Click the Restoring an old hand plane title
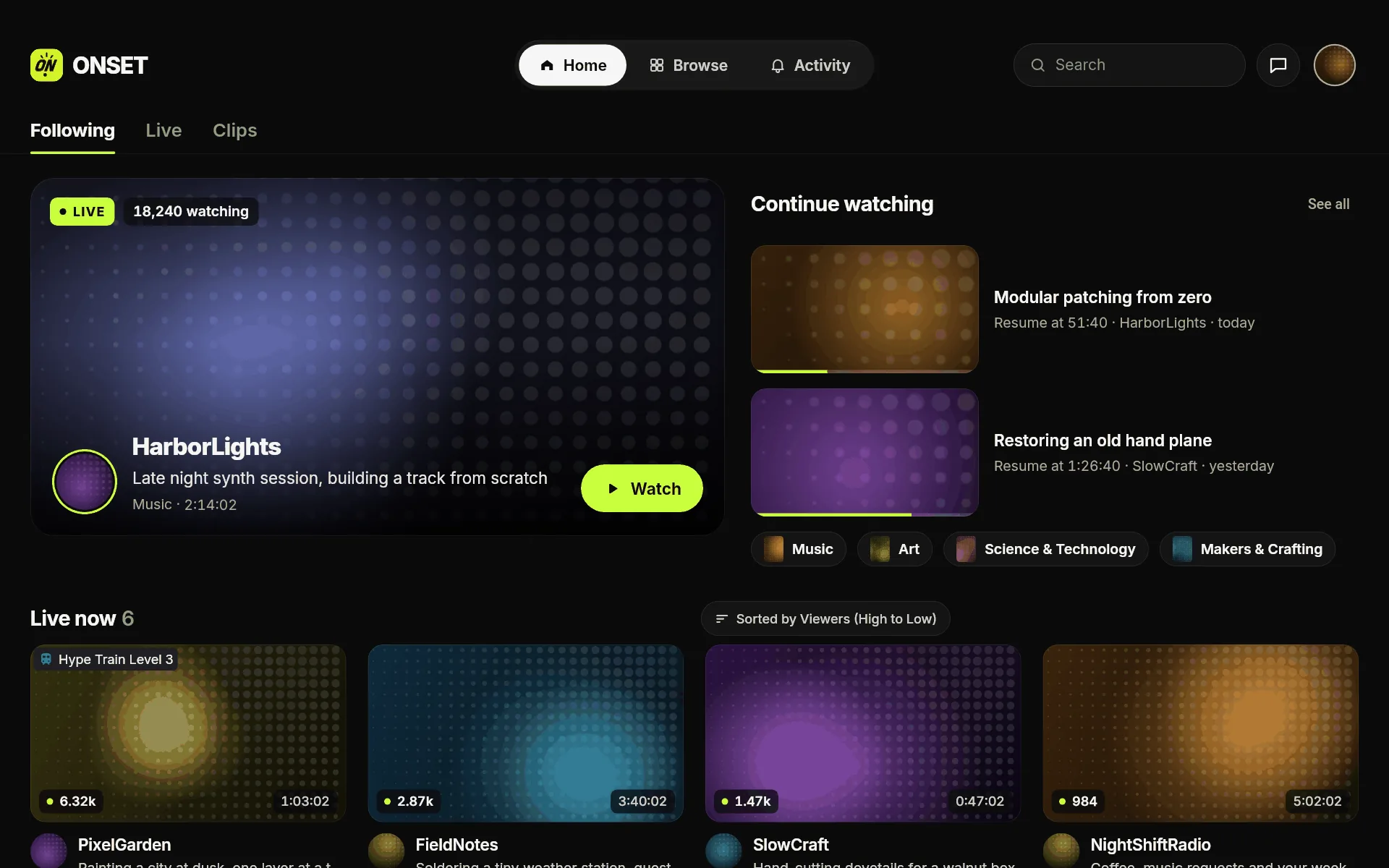 (1103, 441)
